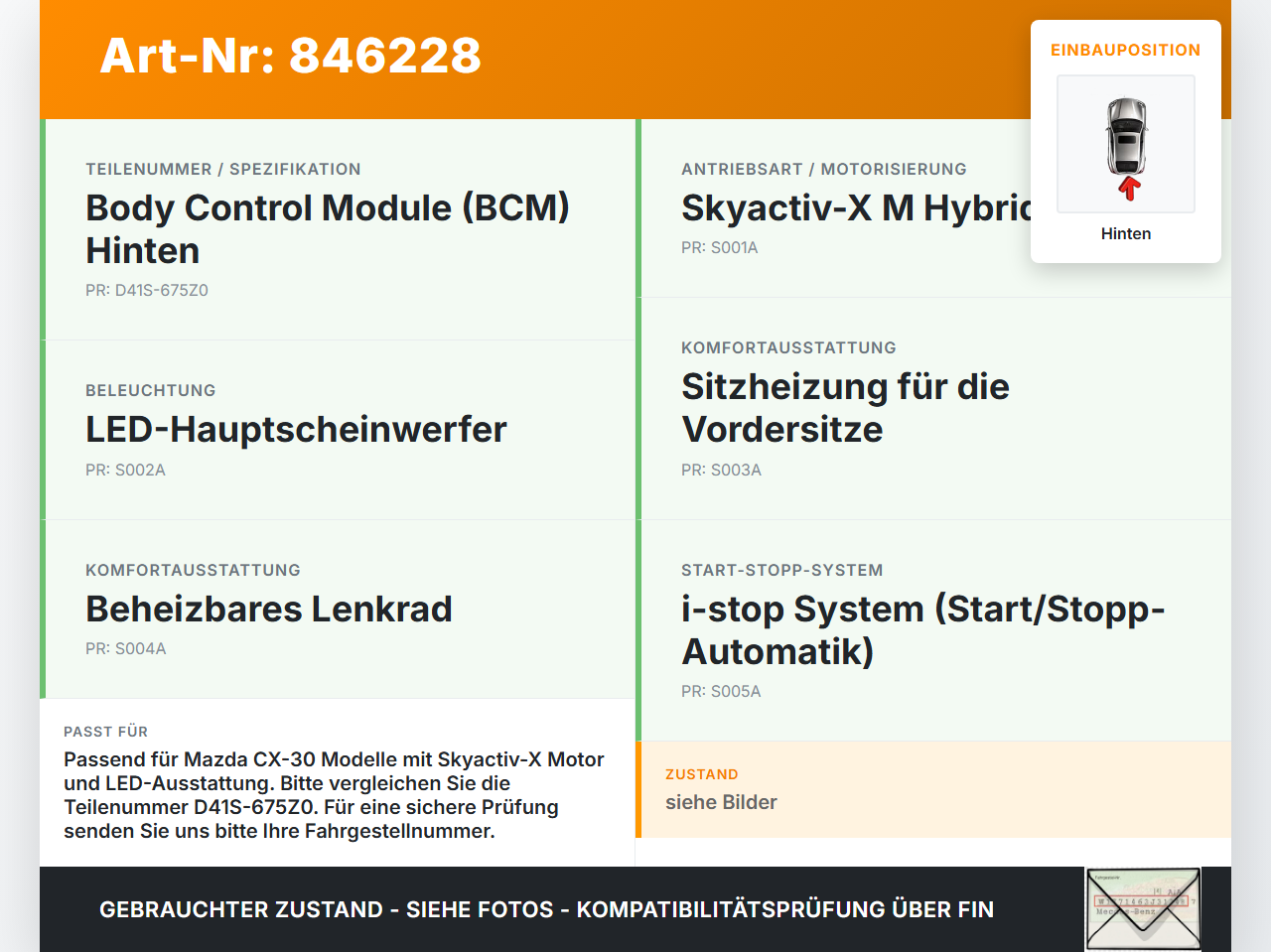
Task: Select the siehe Bilder condition text
Action: click(721, 802)
